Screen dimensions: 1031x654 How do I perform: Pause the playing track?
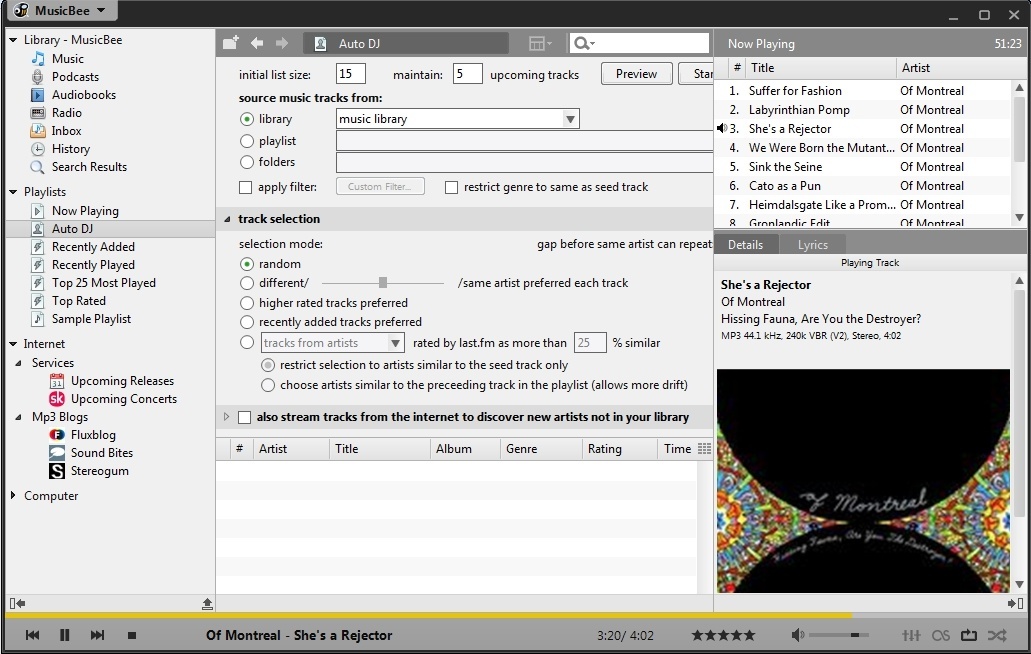[x=64, y=635]
